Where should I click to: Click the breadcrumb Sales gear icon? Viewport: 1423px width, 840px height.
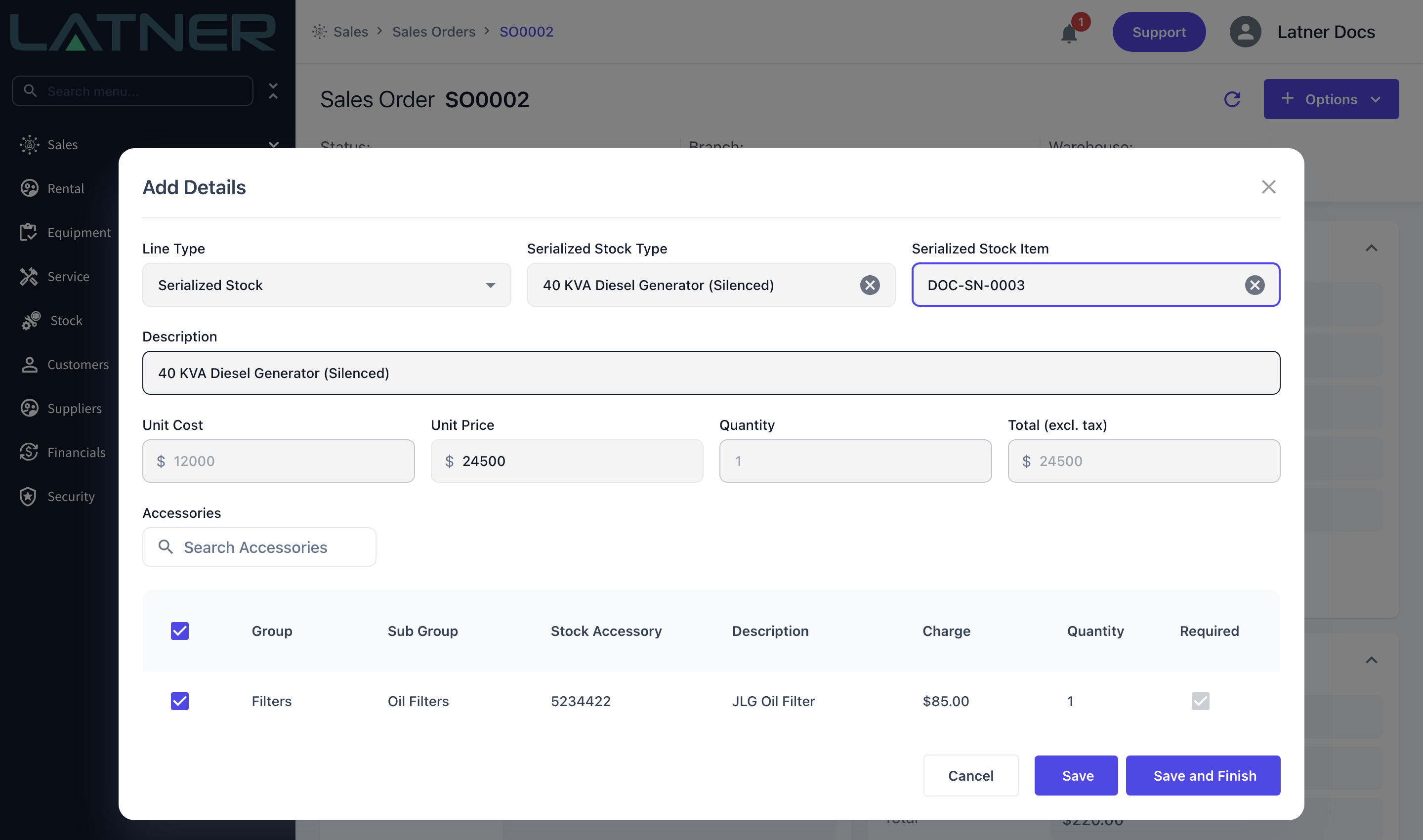[x=320, y=32]
